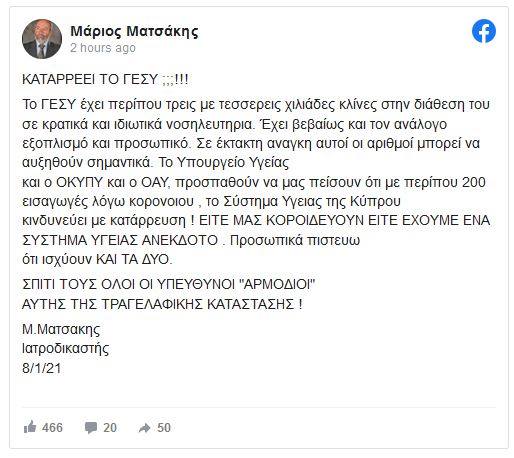Click the line 'ότι ισχύουν ΚΑΙ ΤΑ ΔΥΟ'
This screenshot has width=514, height=458.
point(97,259)
